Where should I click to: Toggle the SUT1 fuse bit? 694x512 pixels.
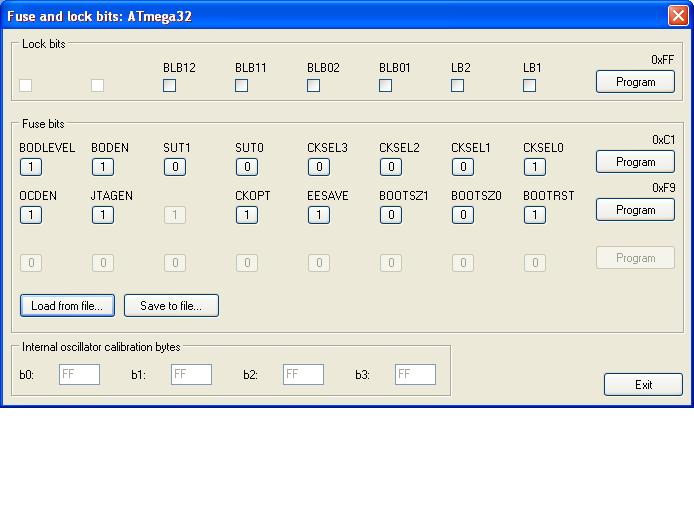(x=175, y=167)
